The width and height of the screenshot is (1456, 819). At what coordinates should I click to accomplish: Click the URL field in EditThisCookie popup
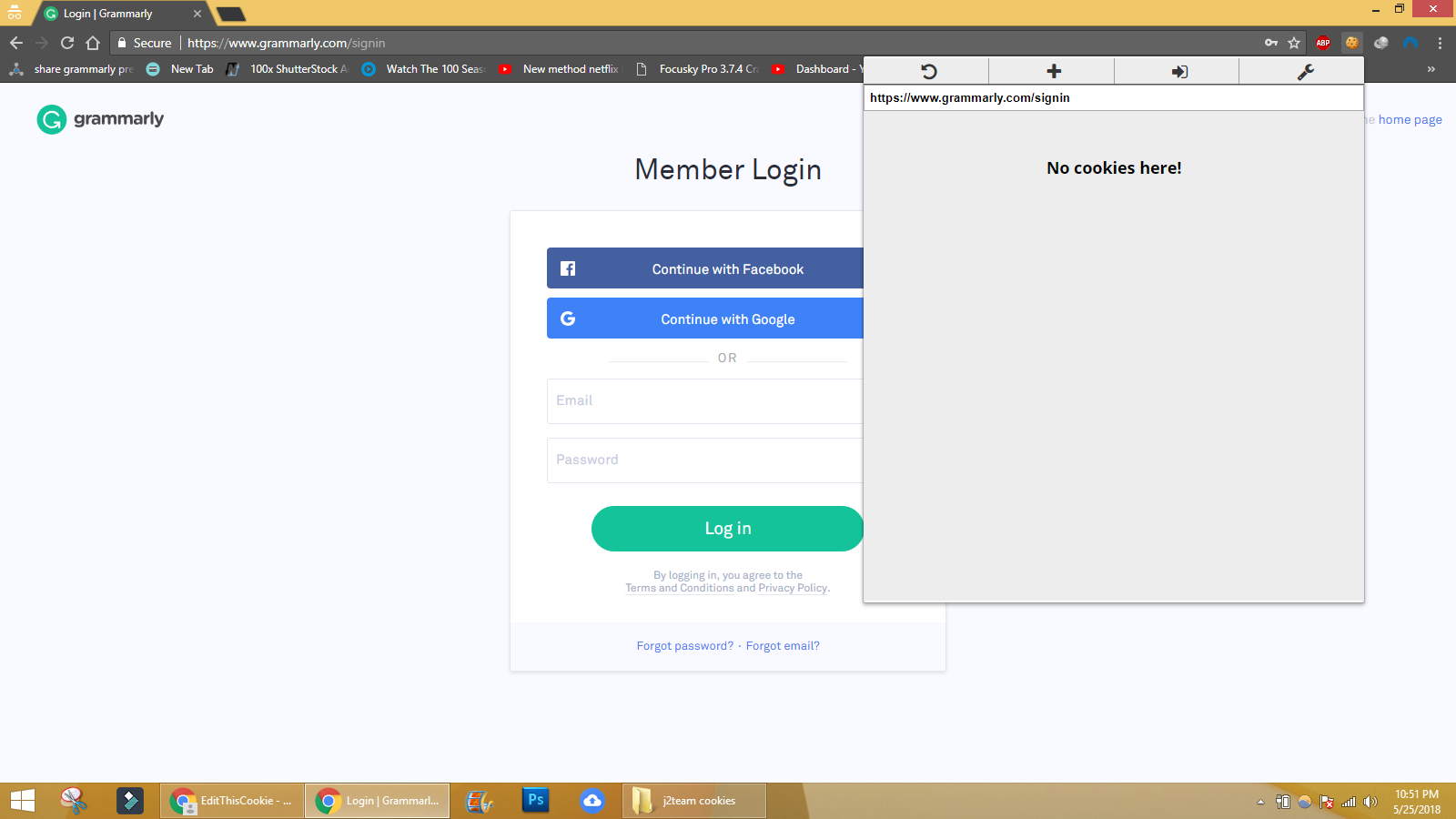1113,97
